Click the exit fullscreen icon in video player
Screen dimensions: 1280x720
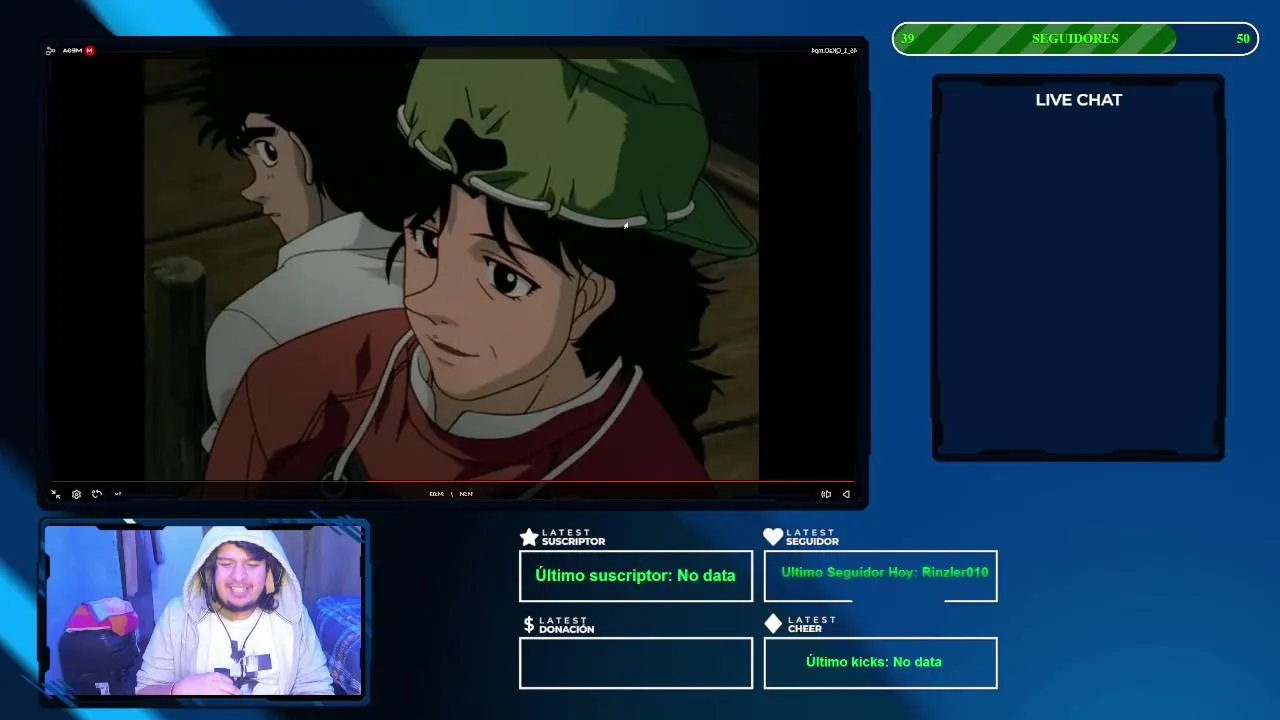[56, 494]
